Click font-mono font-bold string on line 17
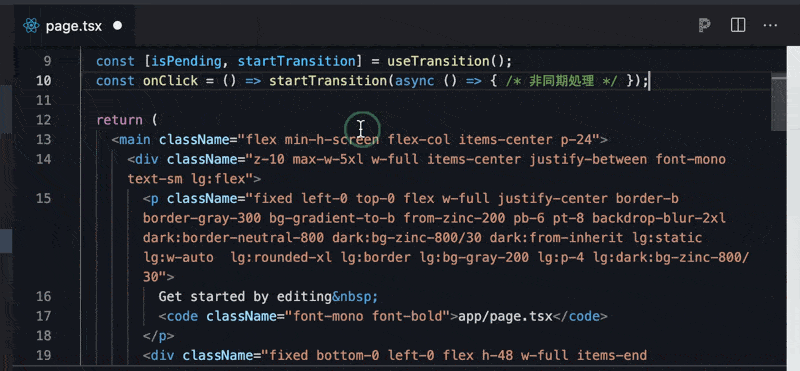Viewport: 800px width, 371px height. pyautogui.click(x=367, y=316)
